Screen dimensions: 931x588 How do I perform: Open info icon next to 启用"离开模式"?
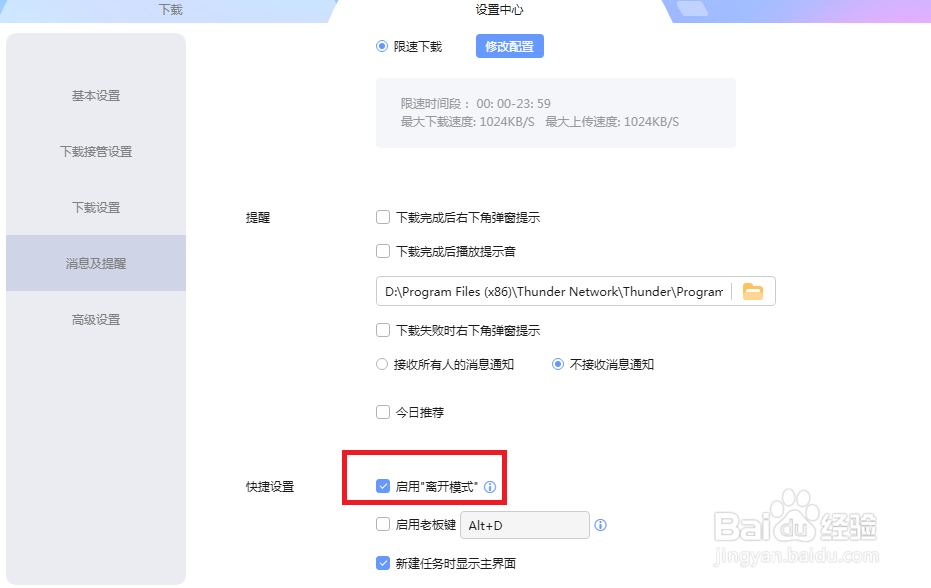coord(490,487)
